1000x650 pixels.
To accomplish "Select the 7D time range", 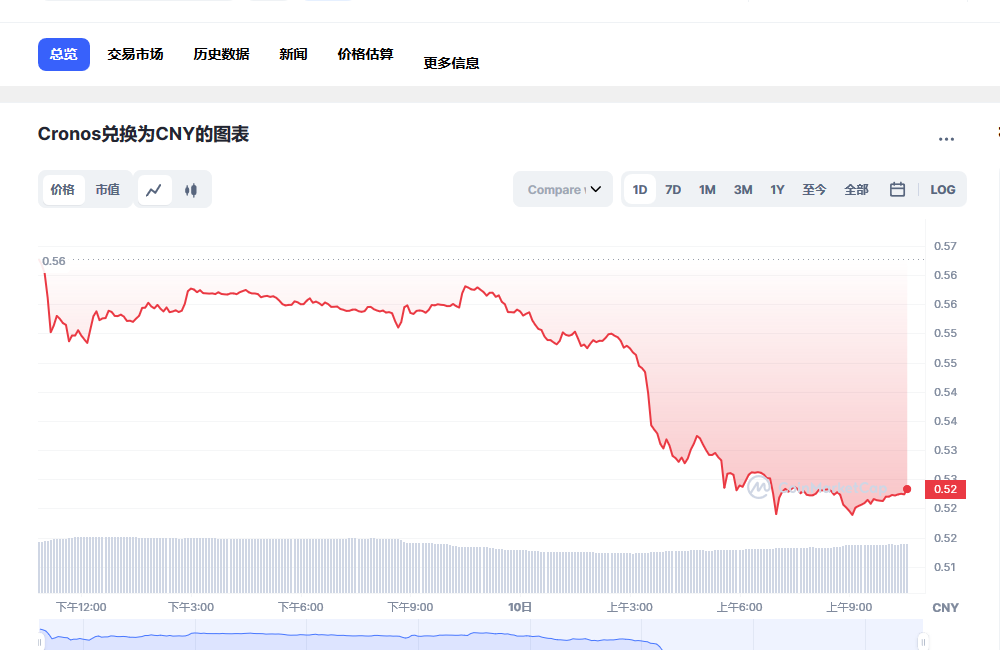I will (673, 189).
